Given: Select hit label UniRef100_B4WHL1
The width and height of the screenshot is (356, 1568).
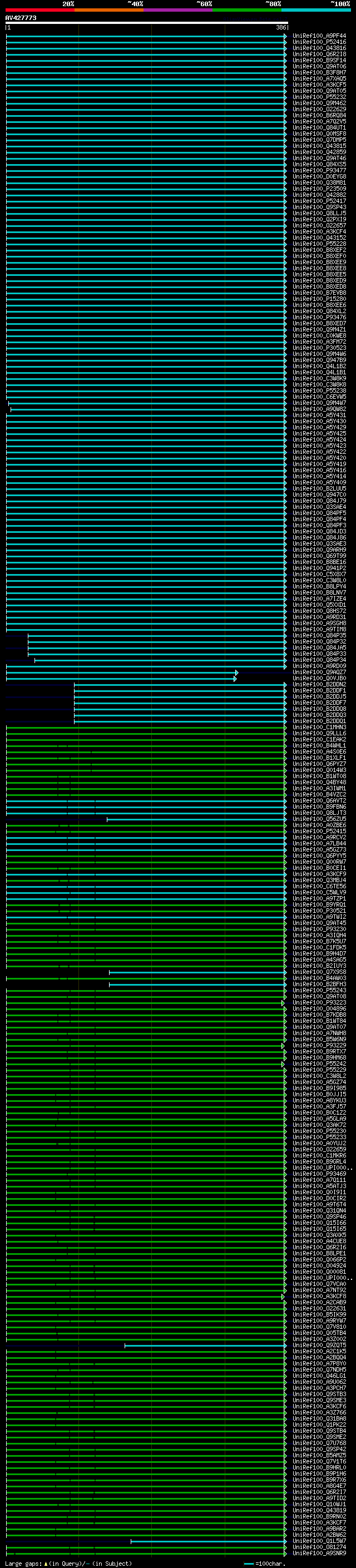Looking at the screenshot, I should click(319, 746).
